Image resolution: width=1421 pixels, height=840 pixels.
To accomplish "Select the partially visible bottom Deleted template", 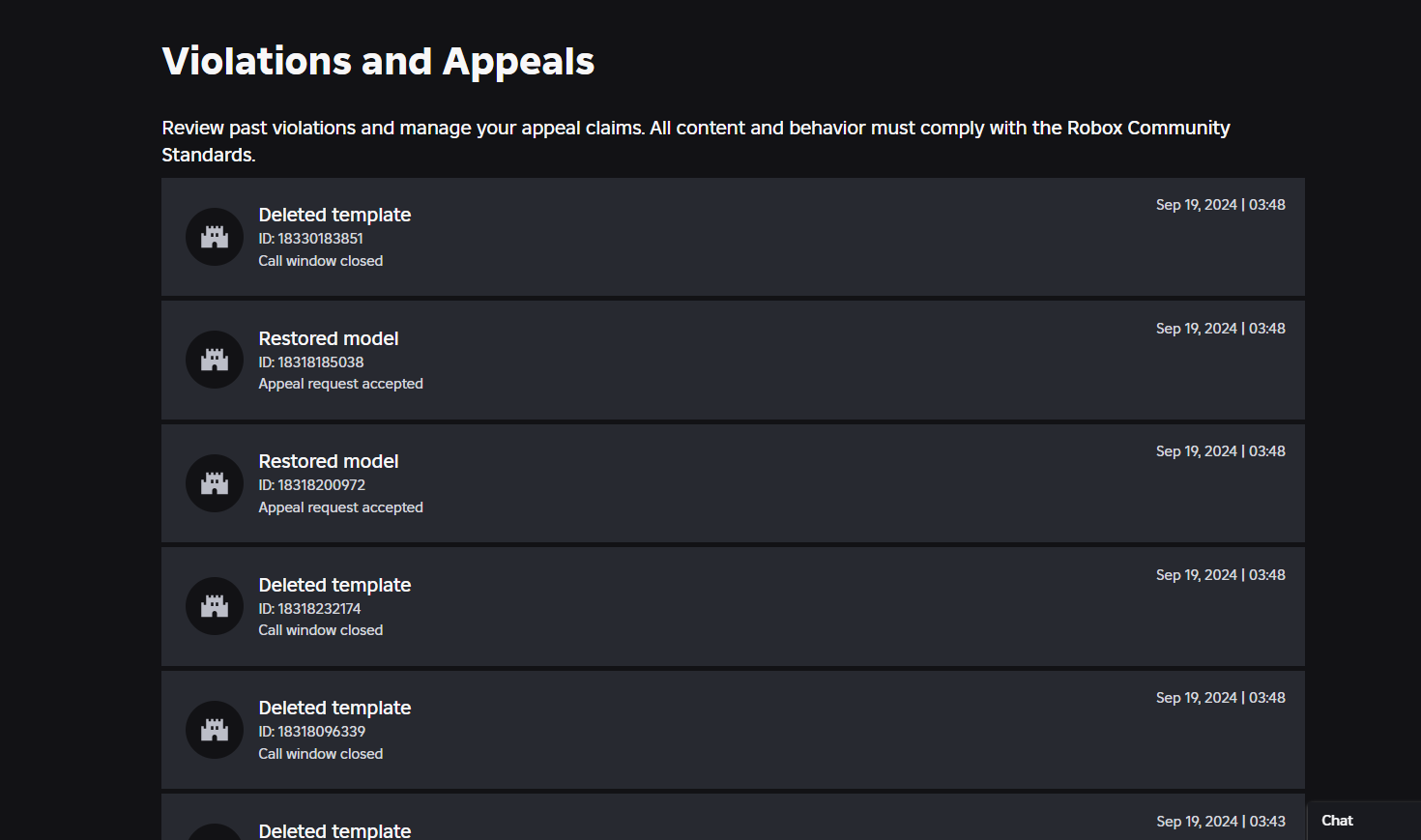I will pos(334,830).
